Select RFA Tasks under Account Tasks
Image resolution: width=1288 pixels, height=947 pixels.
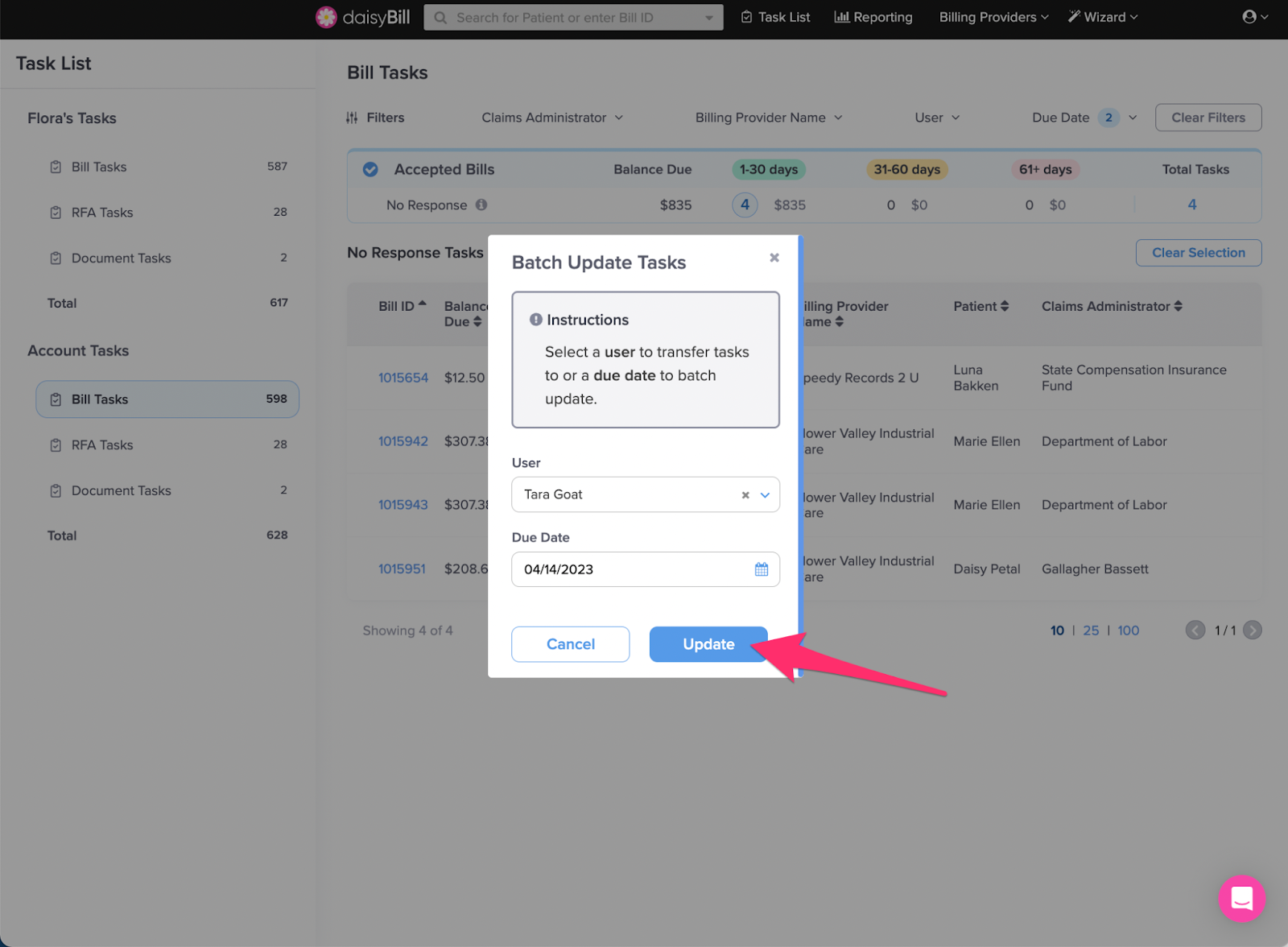pos(103,445)
